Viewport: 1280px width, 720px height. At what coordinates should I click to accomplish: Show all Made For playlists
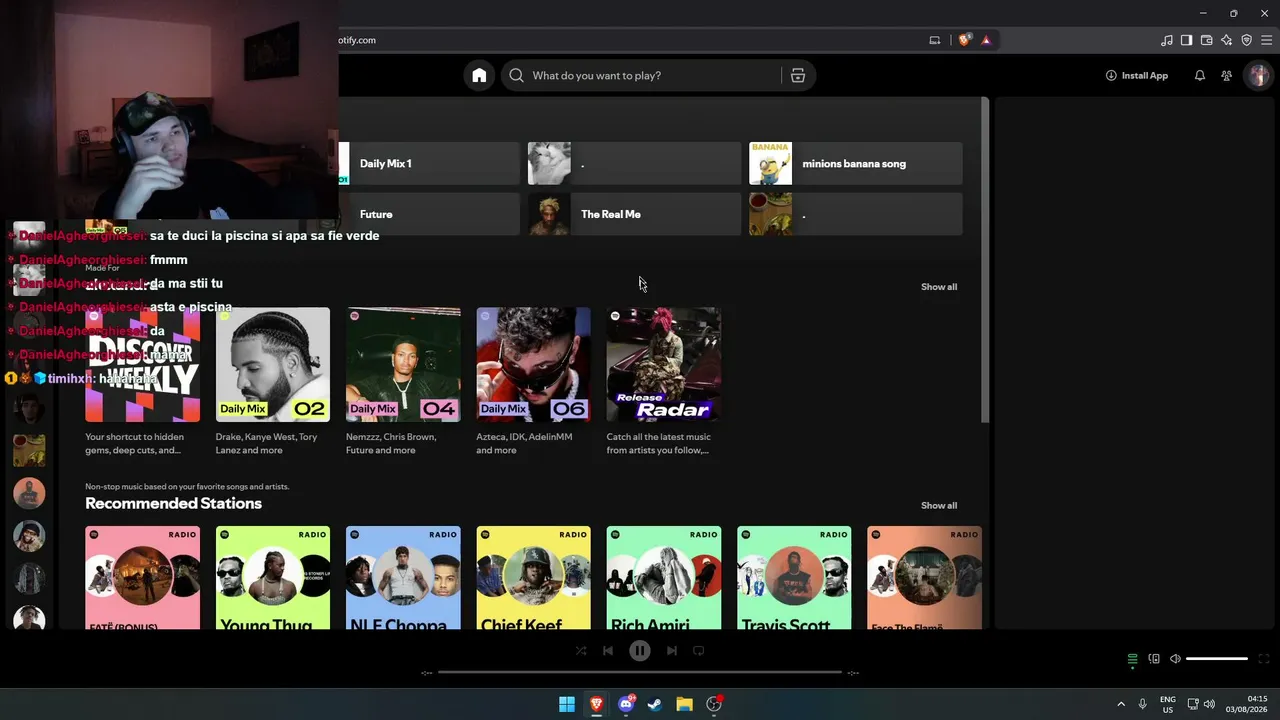939,287
